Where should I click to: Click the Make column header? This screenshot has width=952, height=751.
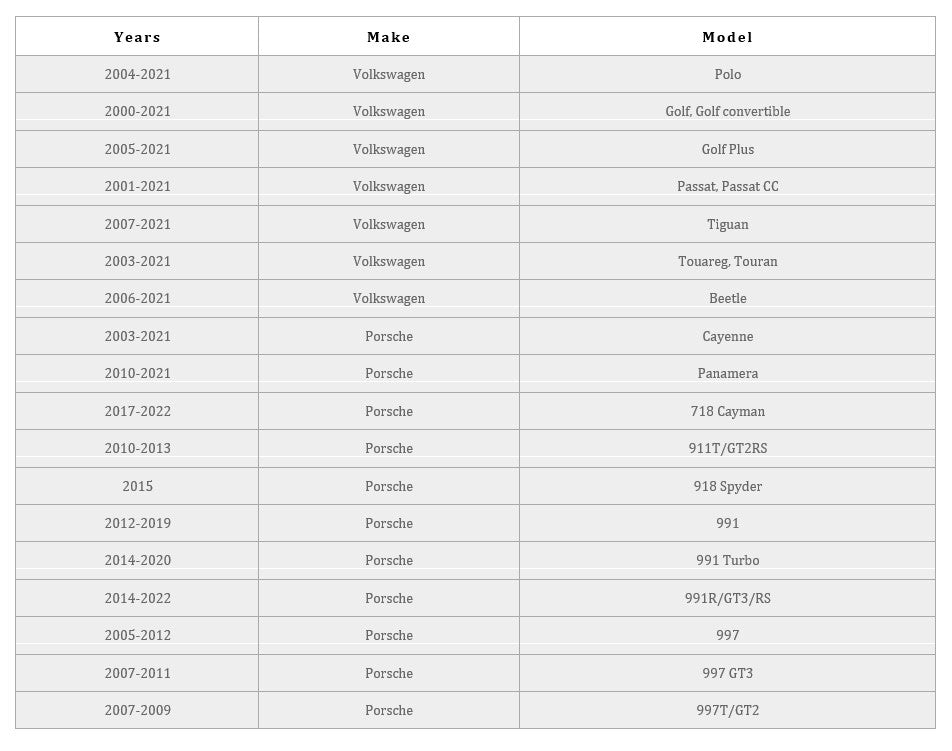point(388,37)
